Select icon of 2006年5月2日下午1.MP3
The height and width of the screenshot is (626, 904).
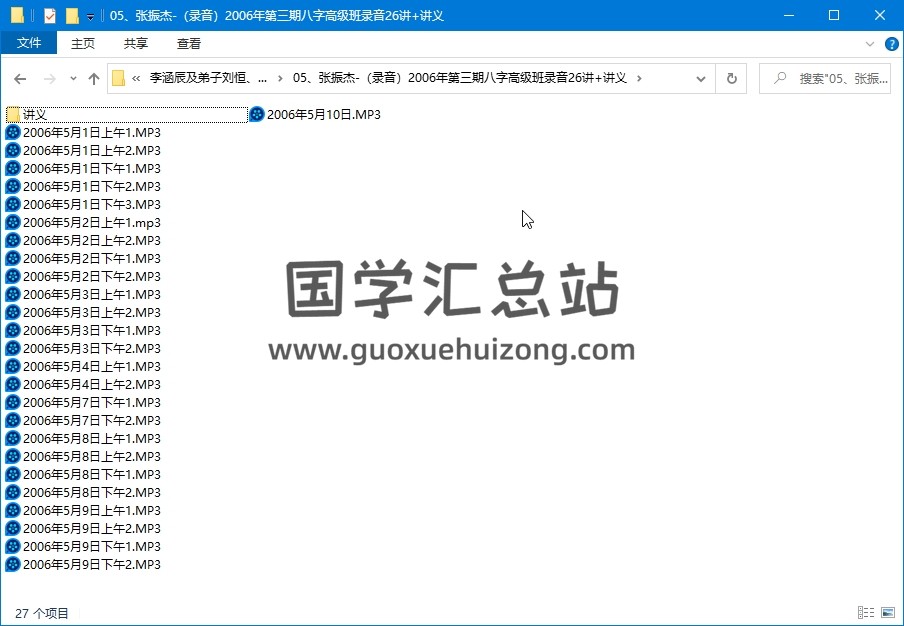click(x=13, y=258)
